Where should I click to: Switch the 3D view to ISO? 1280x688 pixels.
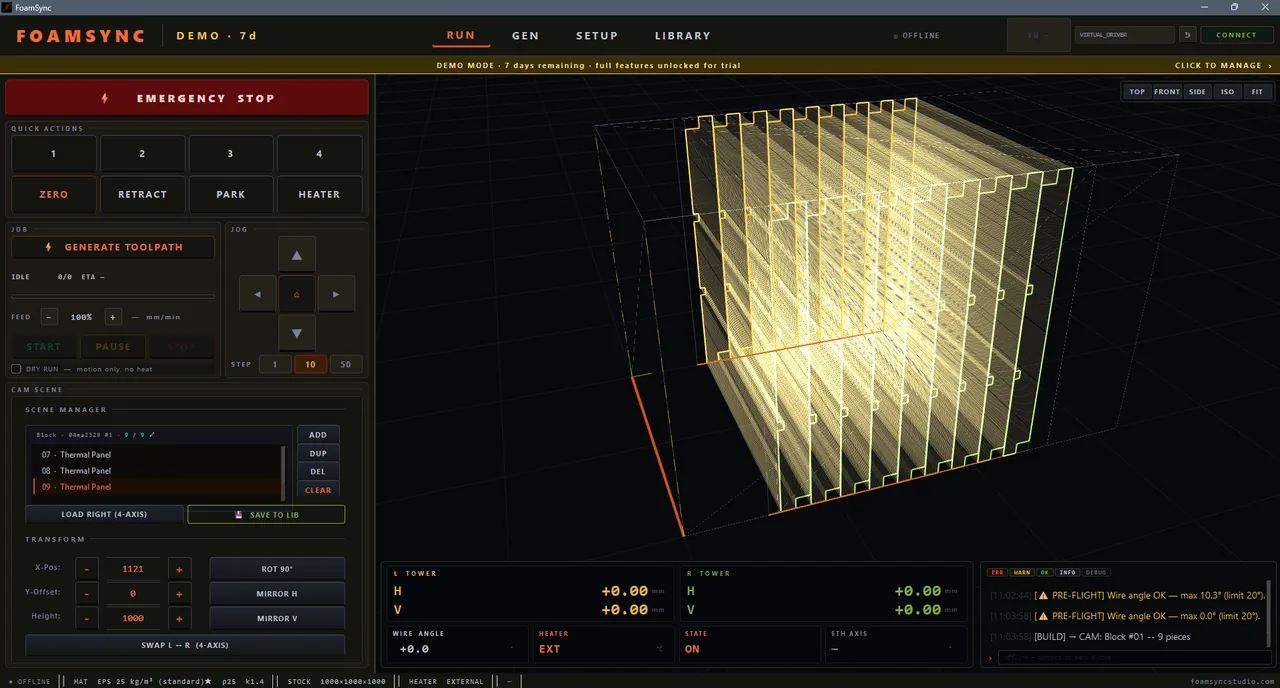(1227, 92)
